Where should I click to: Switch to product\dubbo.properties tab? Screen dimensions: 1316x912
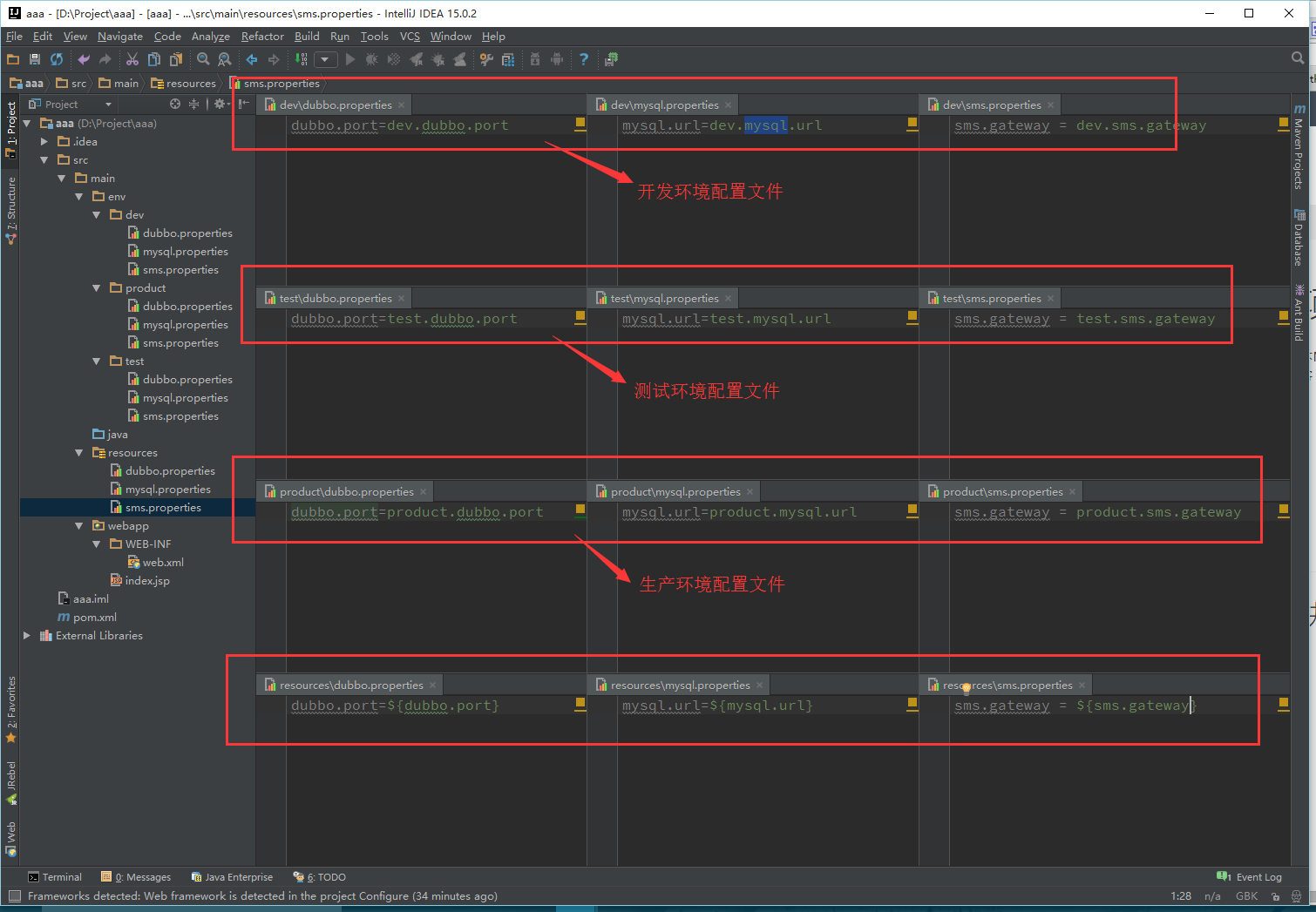[x=345, y=491]
